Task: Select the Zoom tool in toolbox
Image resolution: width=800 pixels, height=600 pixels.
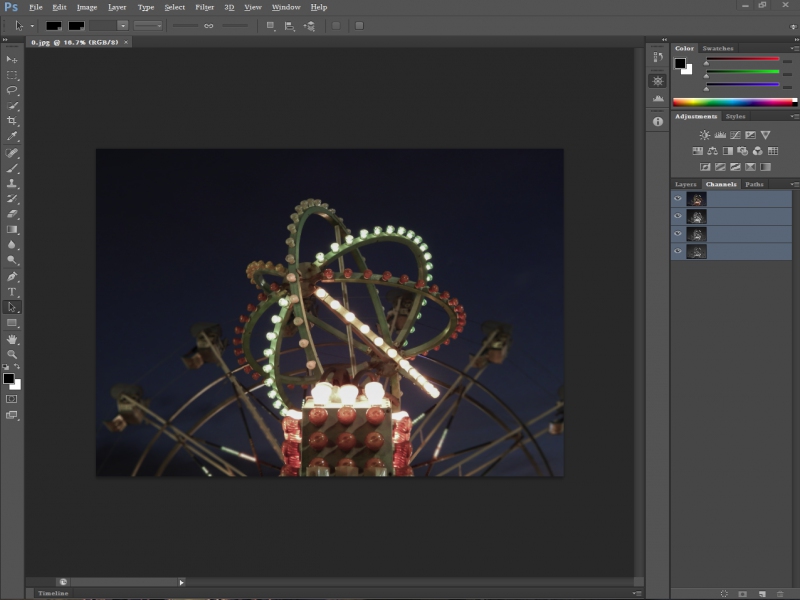Action: (12, 354)
